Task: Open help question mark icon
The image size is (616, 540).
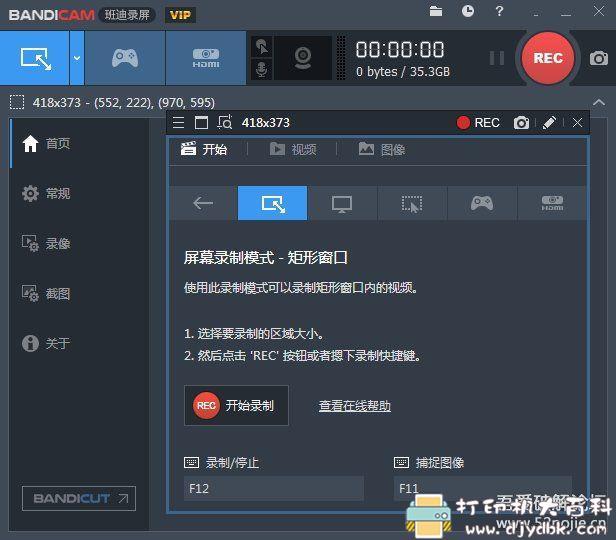Action: (x=499, y=11)
